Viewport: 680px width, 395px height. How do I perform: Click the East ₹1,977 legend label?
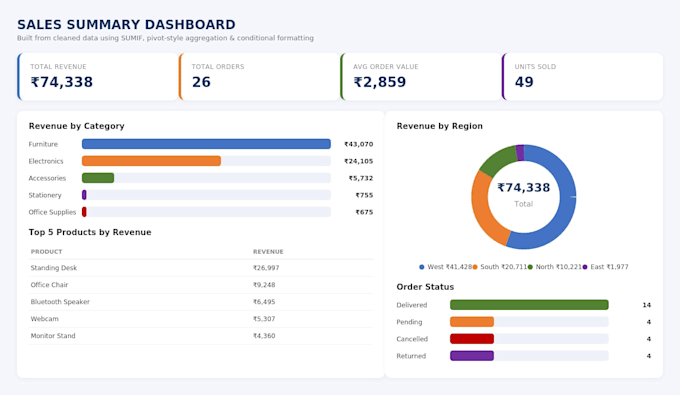[609, 267]
